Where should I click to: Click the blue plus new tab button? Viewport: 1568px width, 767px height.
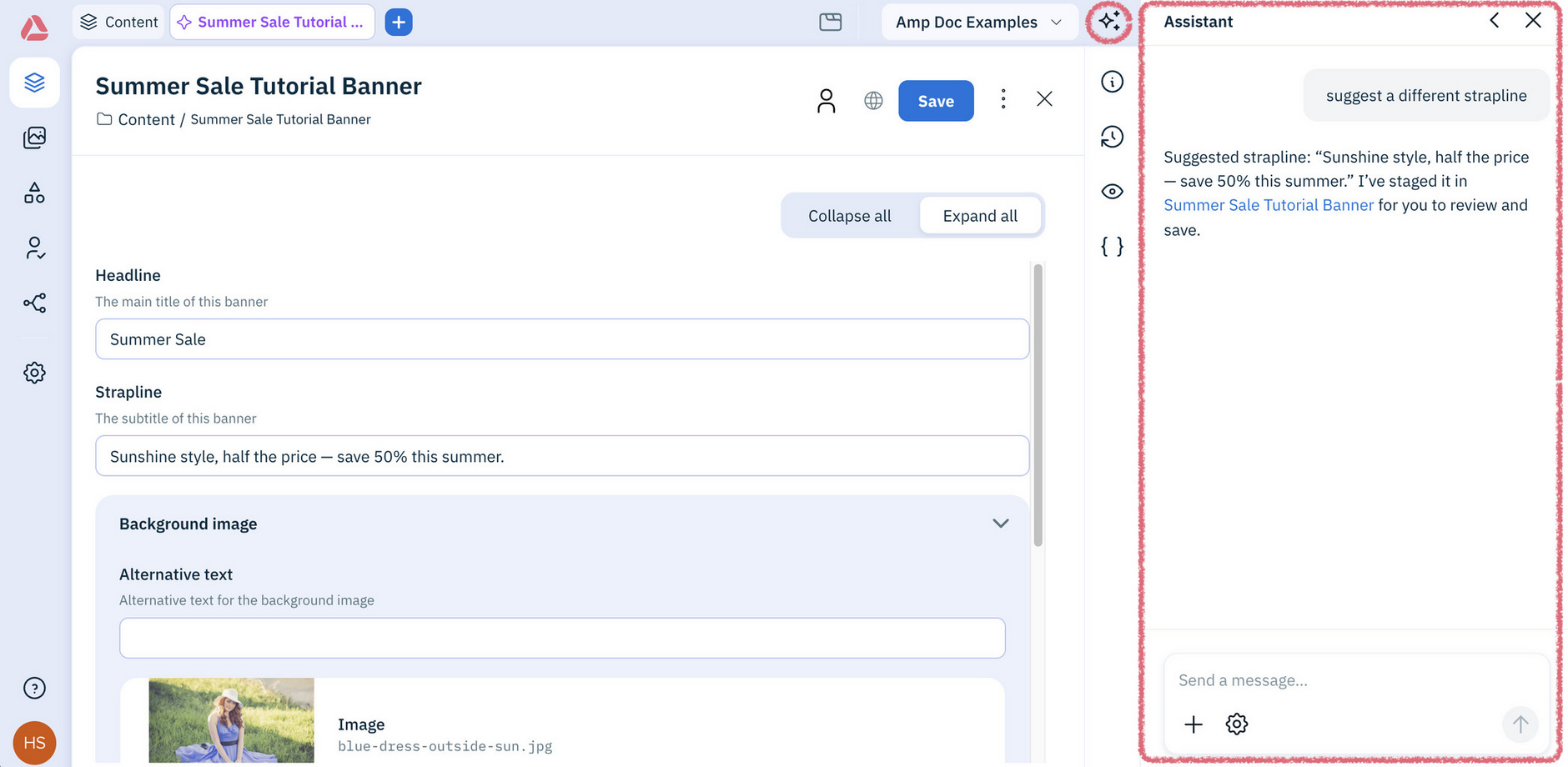point(399,23)
